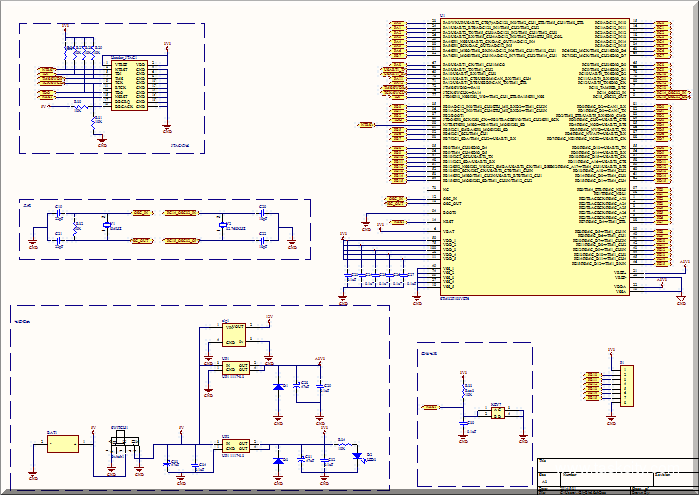Select the 8-pin header connector on the right
699x495 pixels.
point(626,385)
